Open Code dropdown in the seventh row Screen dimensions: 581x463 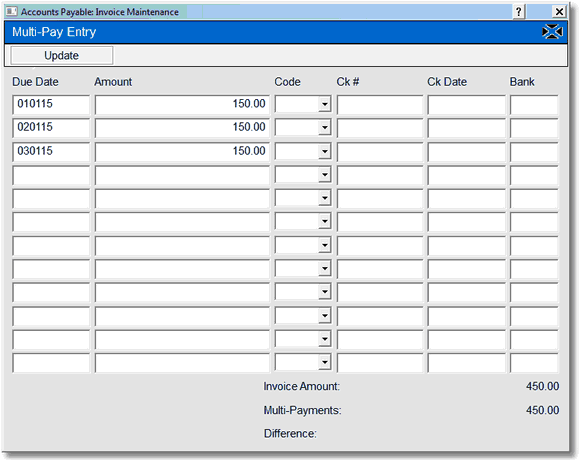[325, 245]
